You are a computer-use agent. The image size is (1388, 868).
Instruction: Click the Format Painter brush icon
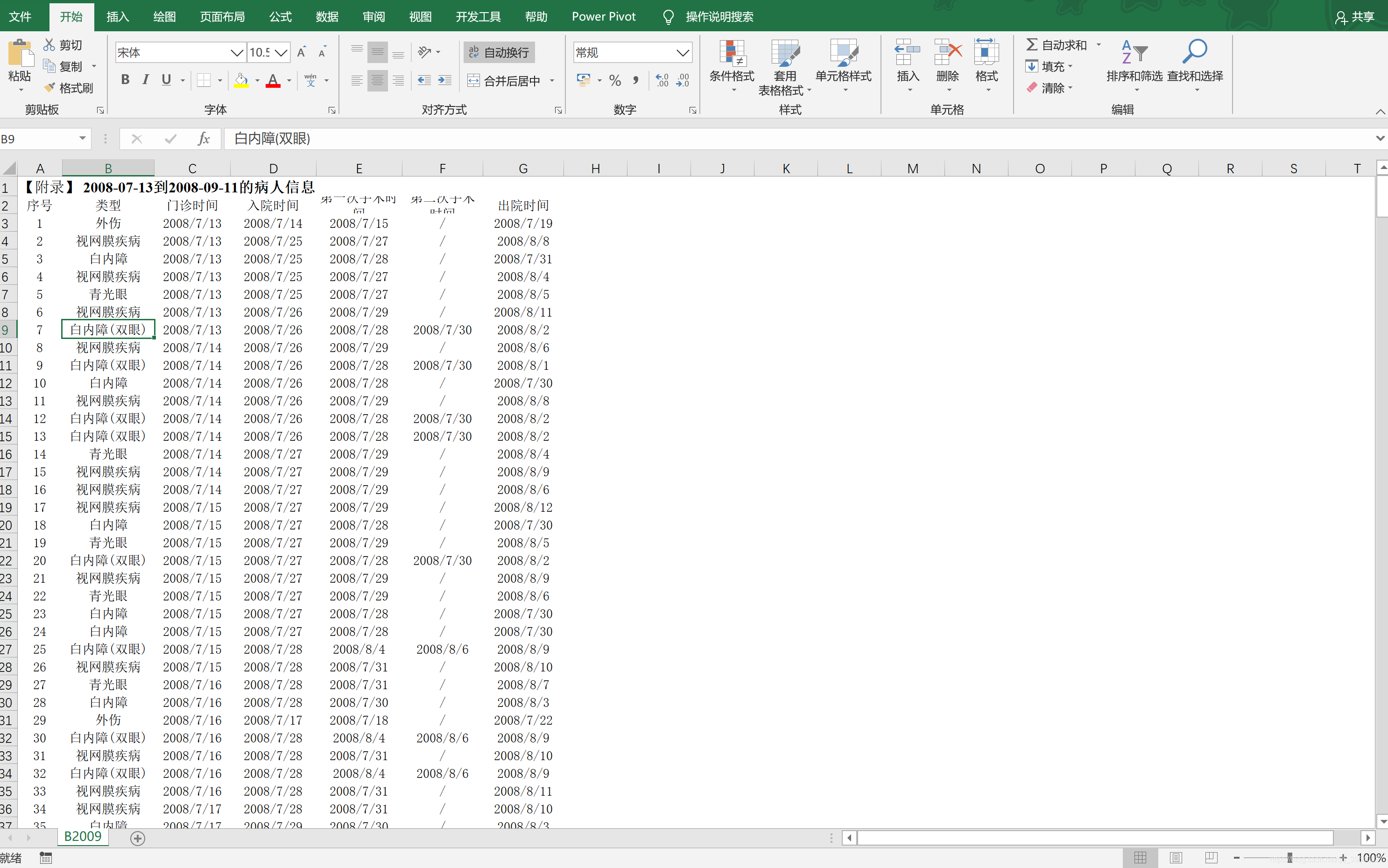(50, 88)
